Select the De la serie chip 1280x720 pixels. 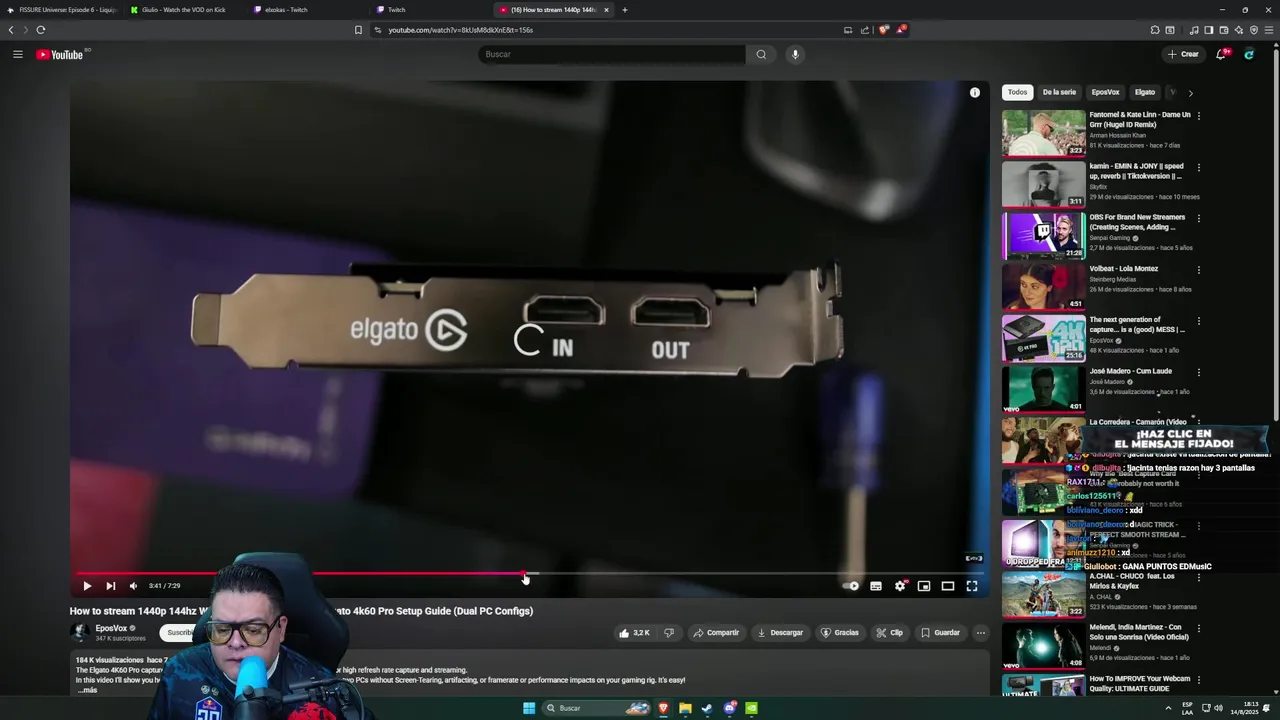[x=1059, y=92]
